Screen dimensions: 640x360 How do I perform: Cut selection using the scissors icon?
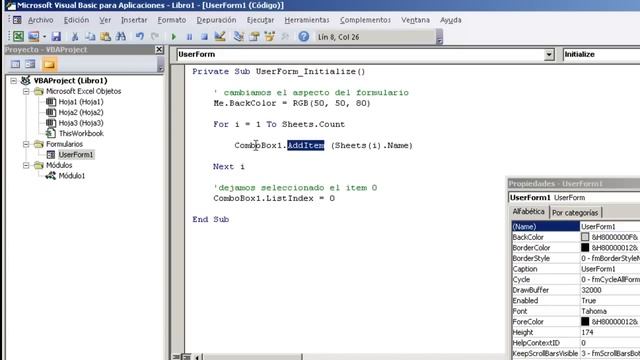click(75, 37)
